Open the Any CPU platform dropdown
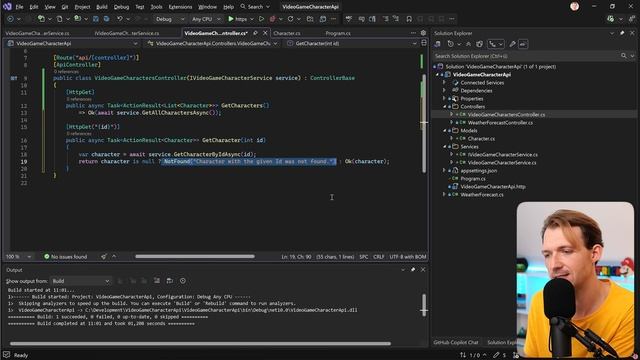Screen dimensions: 640x360 [x=206, y=19]
